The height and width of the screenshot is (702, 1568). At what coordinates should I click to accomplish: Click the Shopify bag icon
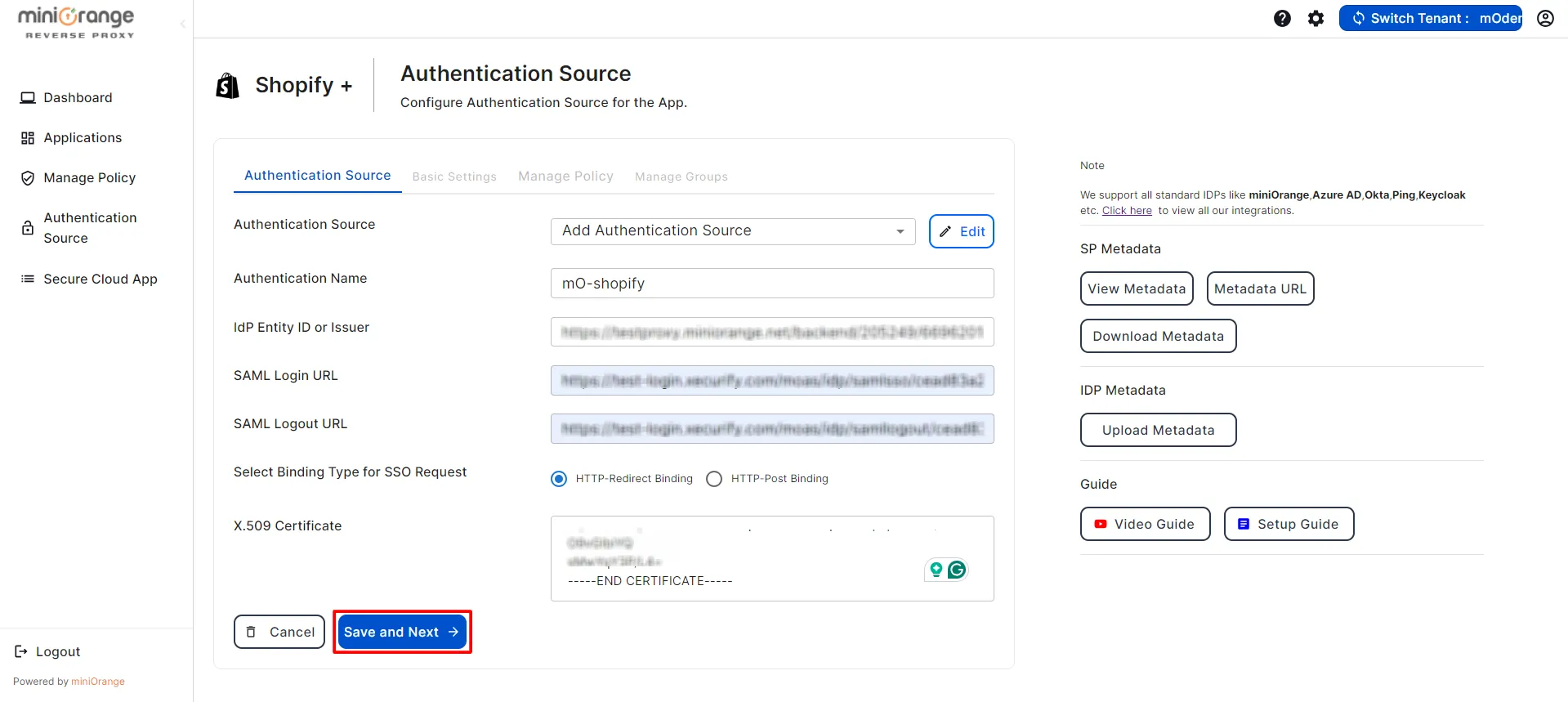tap(228, 85)
